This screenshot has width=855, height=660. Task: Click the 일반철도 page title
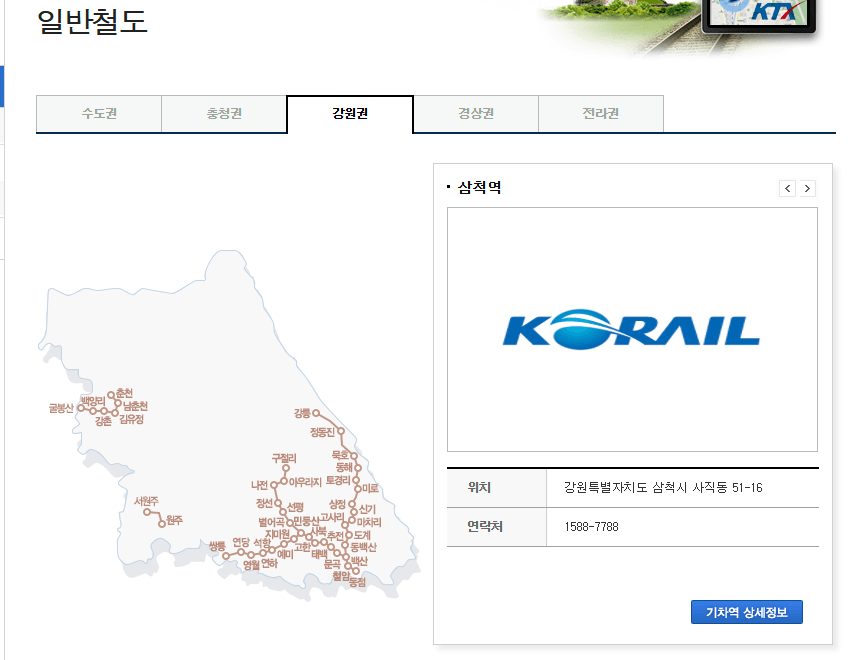(92, 22)
